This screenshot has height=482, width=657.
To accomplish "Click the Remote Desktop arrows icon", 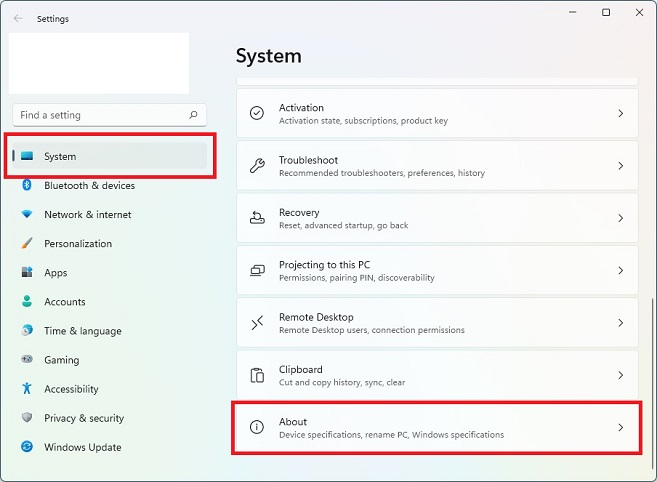I will pyautogui.click(x=257, y=323).
